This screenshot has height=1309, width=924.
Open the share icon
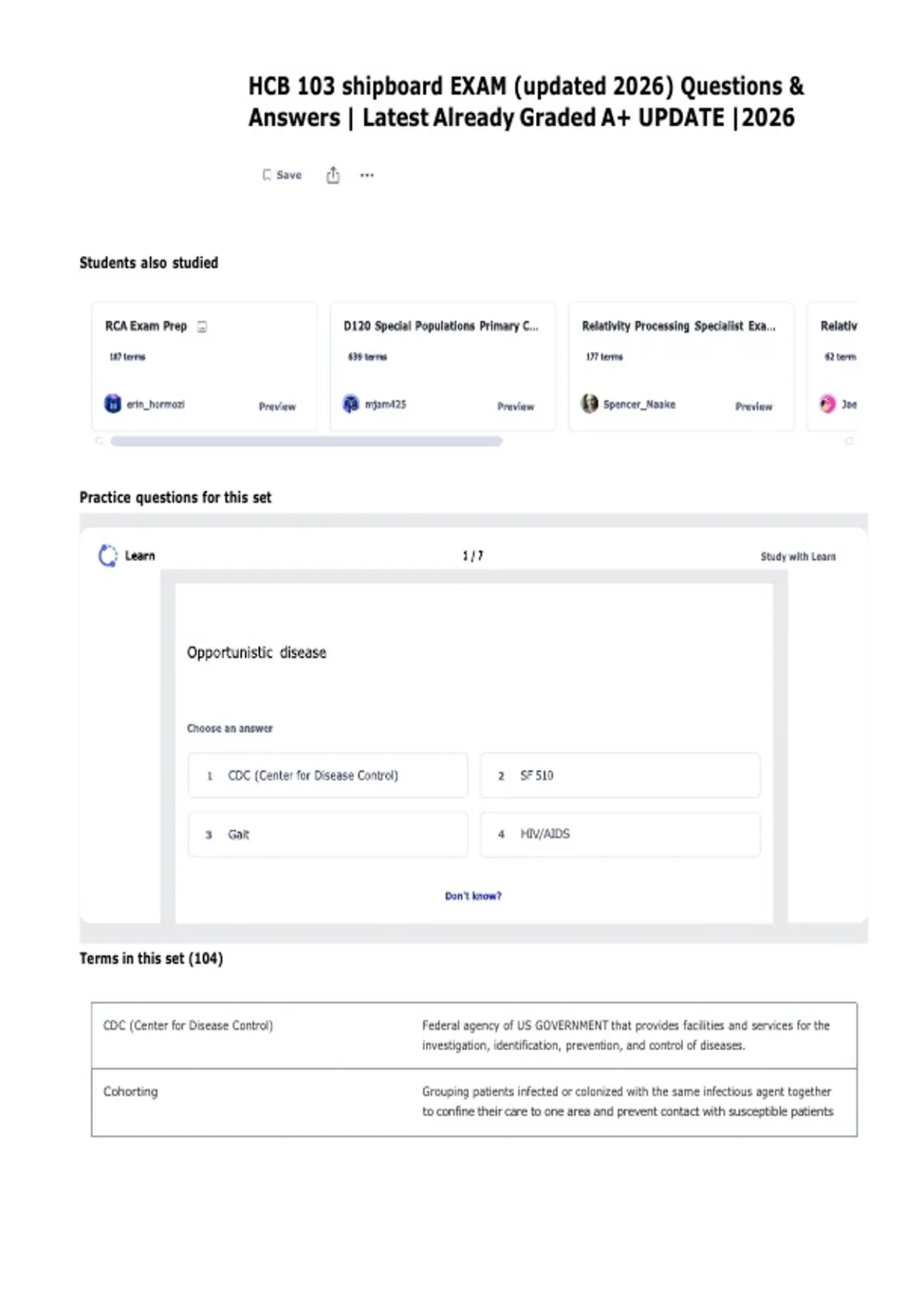[x=333, y=176]
